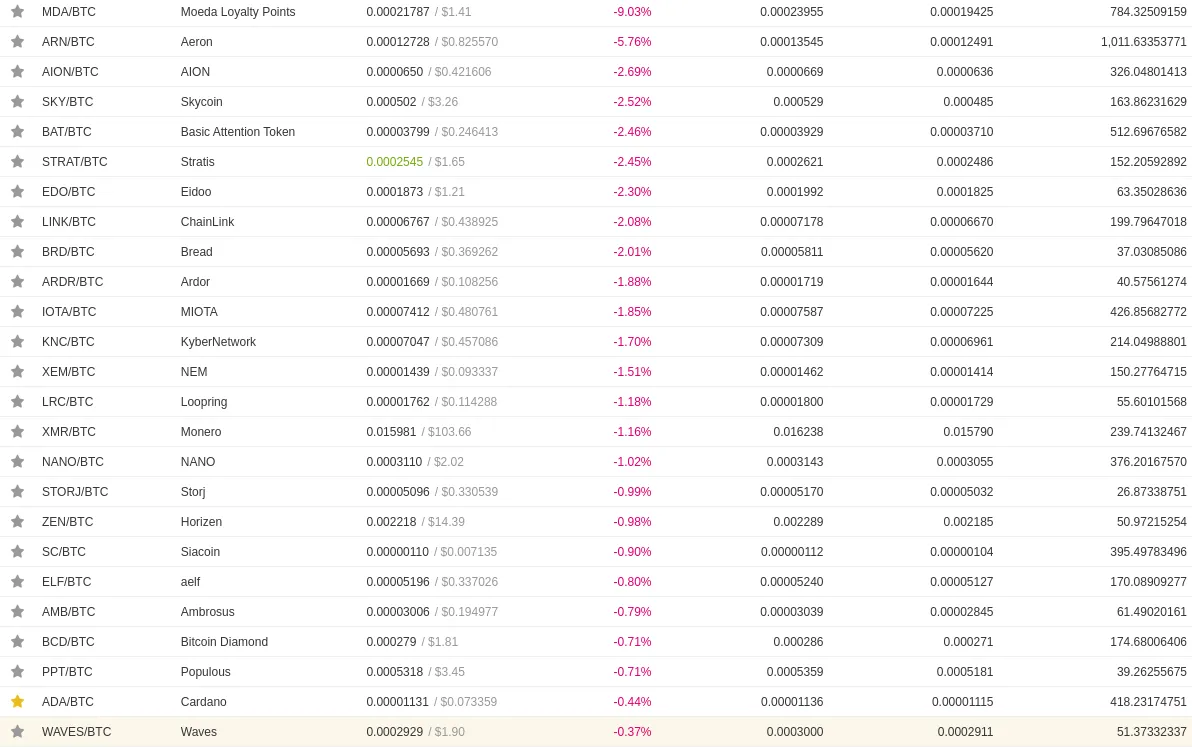Click the Siacoin price 0.00000110
1192x747 pixels.
[398, 552]
